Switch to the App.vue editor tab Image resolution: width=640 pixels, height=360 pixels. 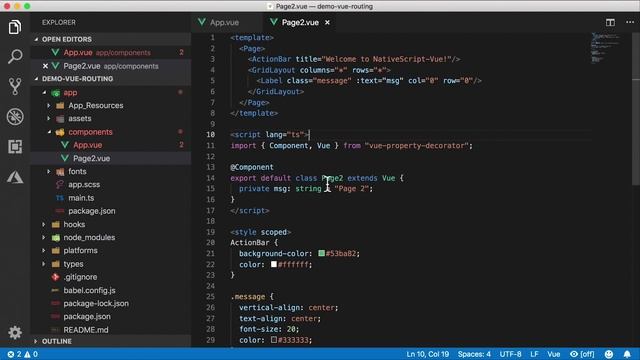point(223,22)
